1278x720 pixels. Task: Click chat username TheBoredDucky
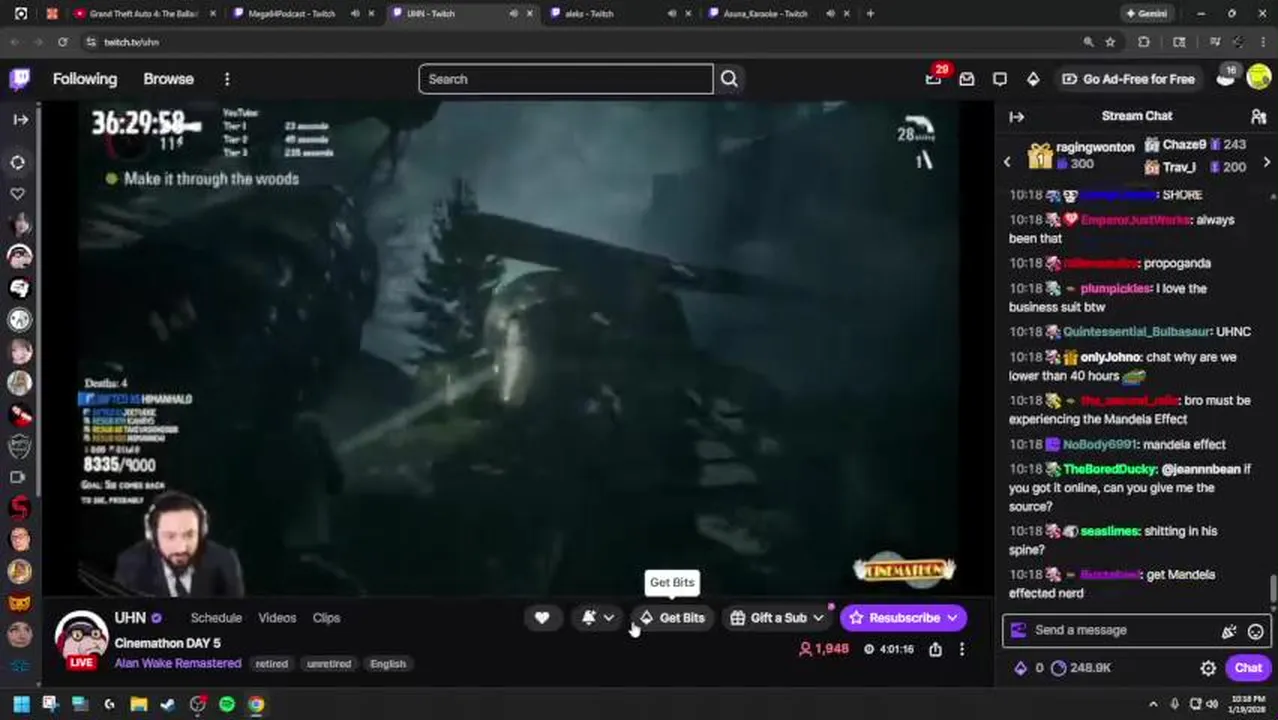pos(1110,469)
